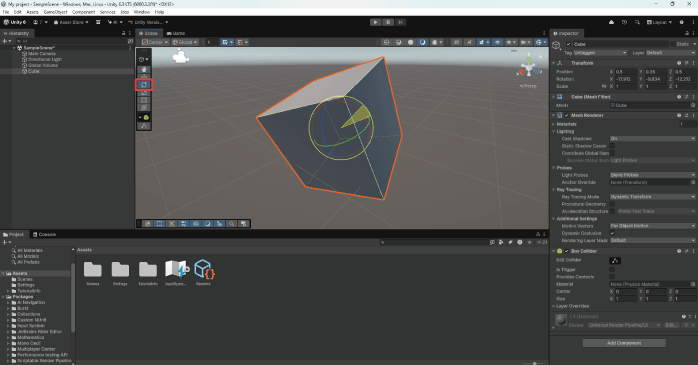Open the Scenes folder thumbnail
698x365 pixels.
tap(93, 270)
